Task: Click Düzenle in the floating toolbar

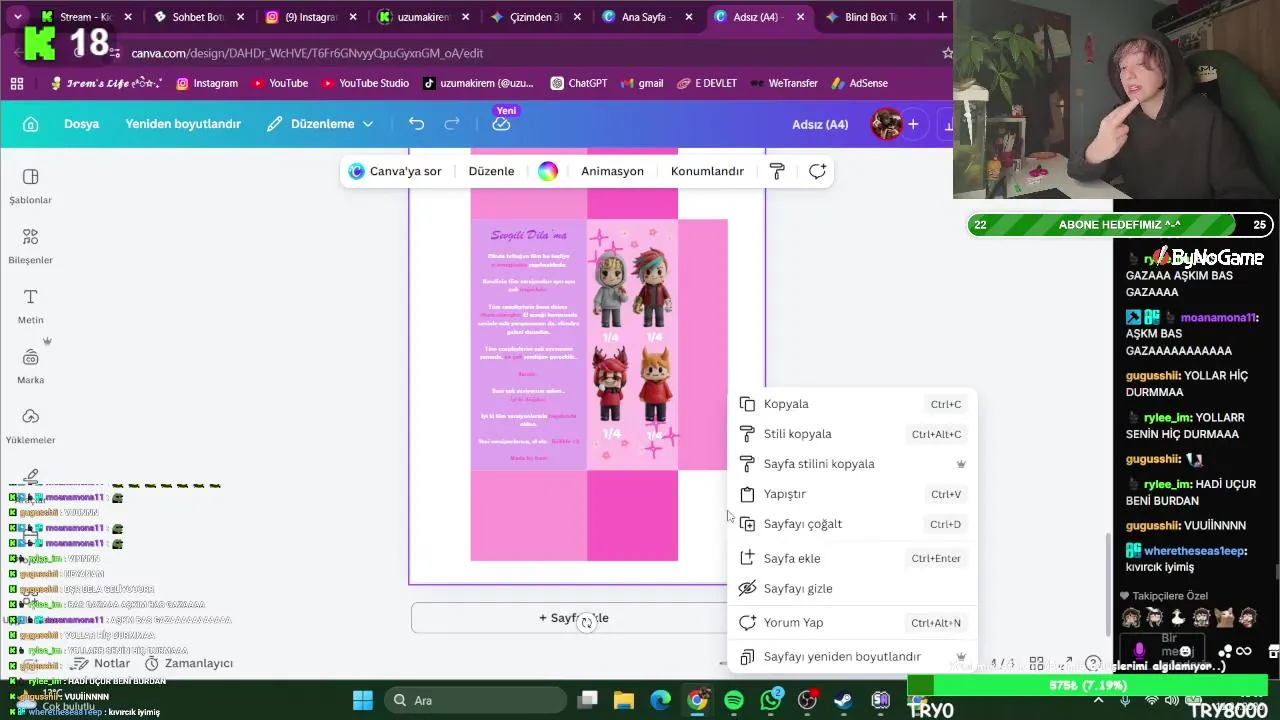Action: click(491, 171)
